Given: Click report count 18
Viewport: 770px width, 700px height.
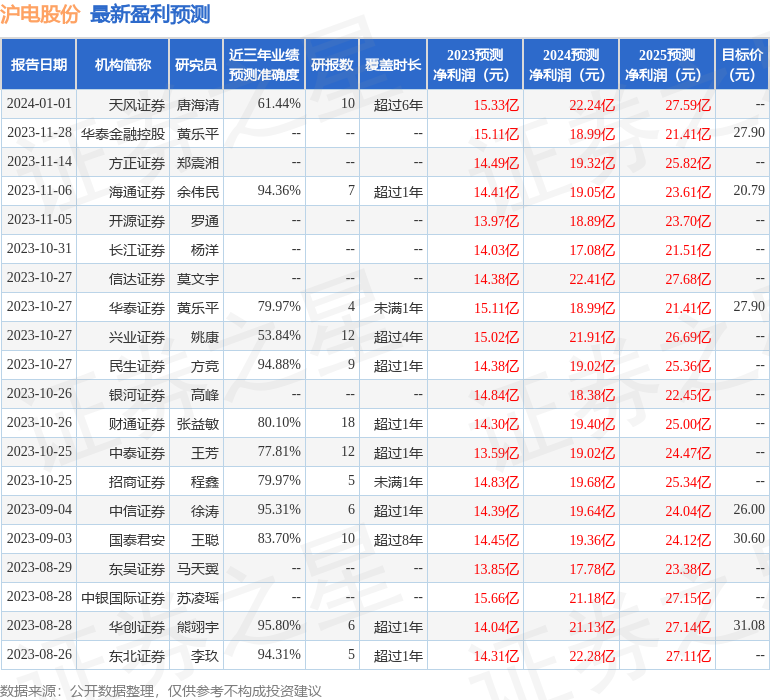Looking at the screenshot, I should 348,422.
